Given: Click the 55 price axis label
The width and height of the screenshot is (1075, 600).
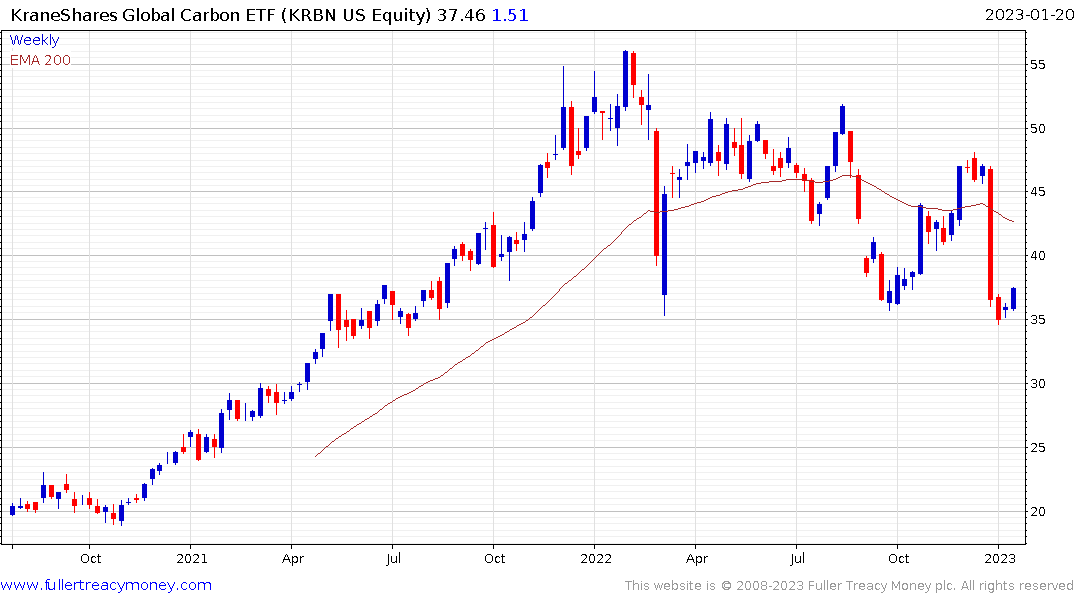Looking at the screenshot, I should (1037, 64).
